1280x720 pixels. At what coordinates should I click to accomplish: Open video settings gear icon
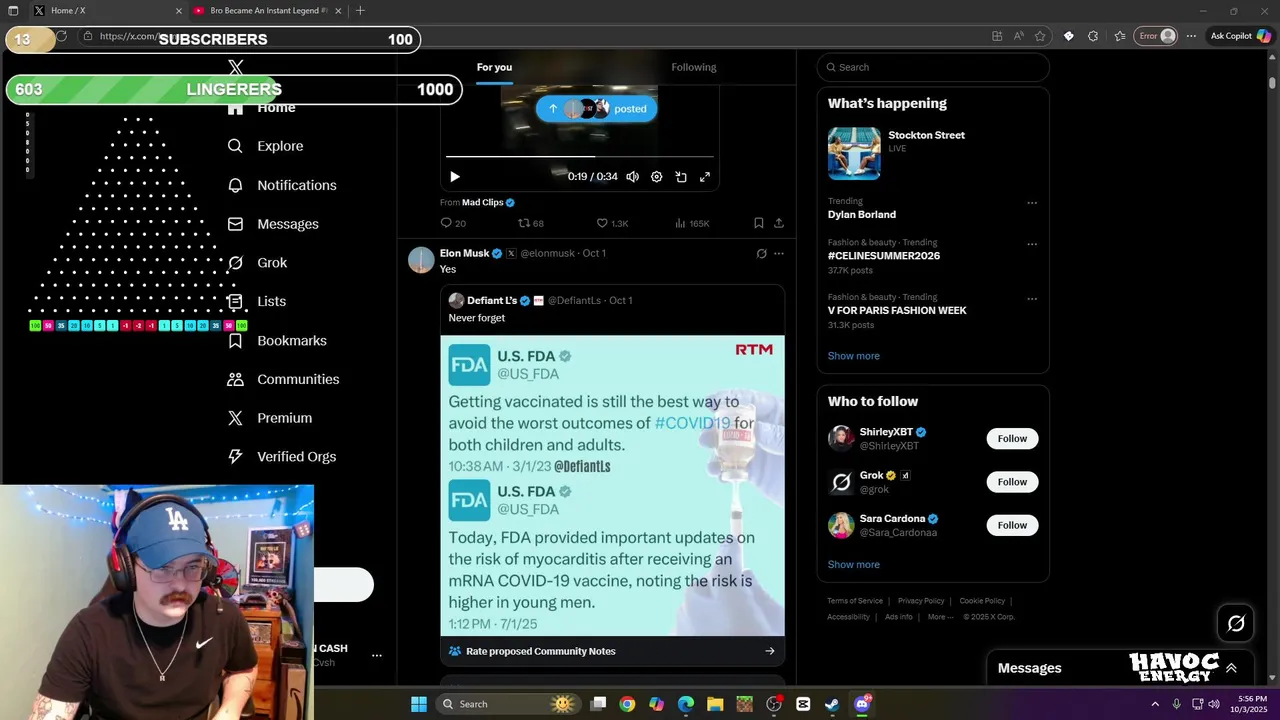pos(656,177)
